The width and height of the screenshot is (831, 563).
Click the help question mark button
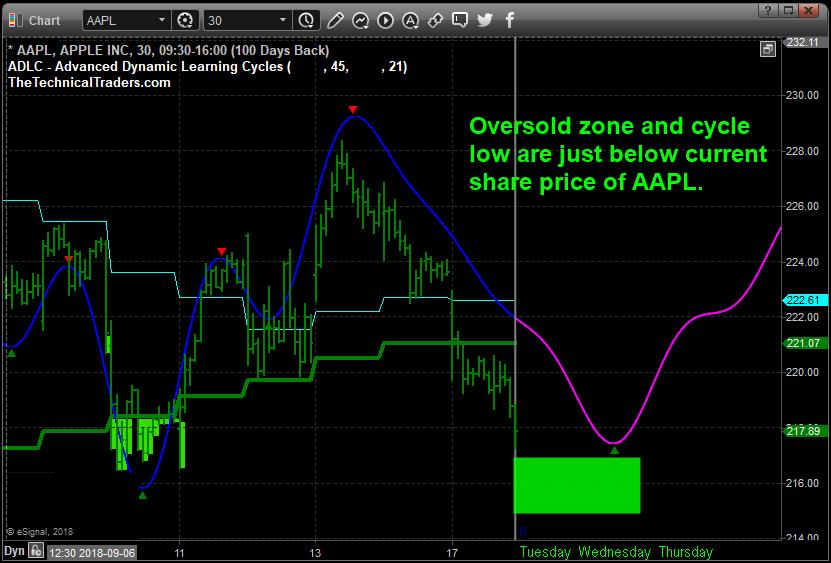(768, 10)
